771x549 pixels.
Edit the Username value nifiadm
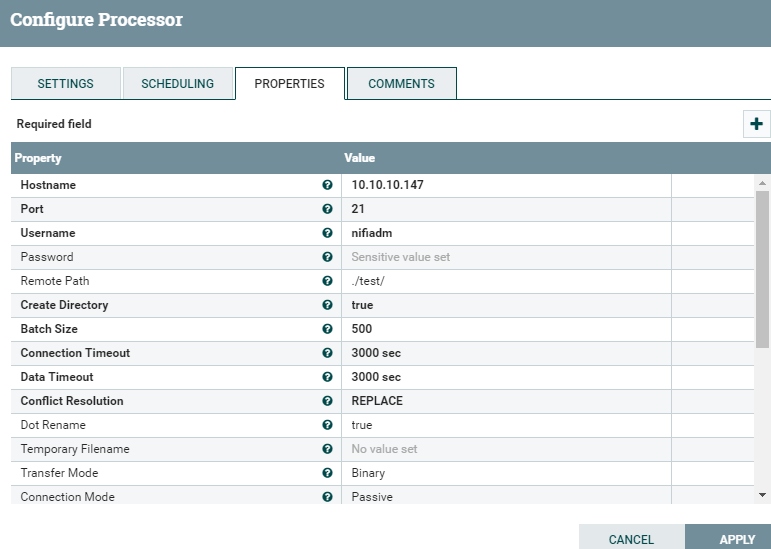click(505, 233)
